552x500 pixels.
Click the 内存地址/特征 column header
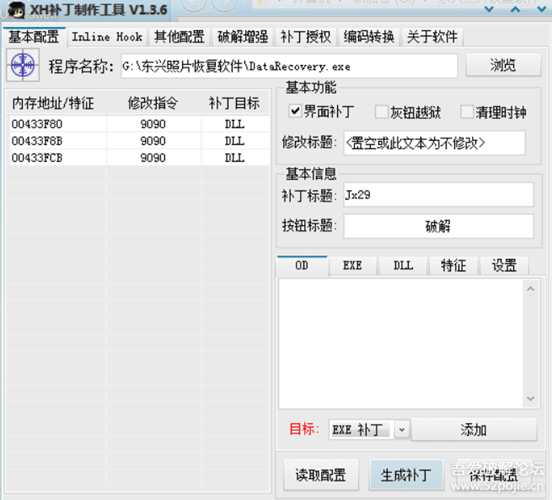coord(53,103)
